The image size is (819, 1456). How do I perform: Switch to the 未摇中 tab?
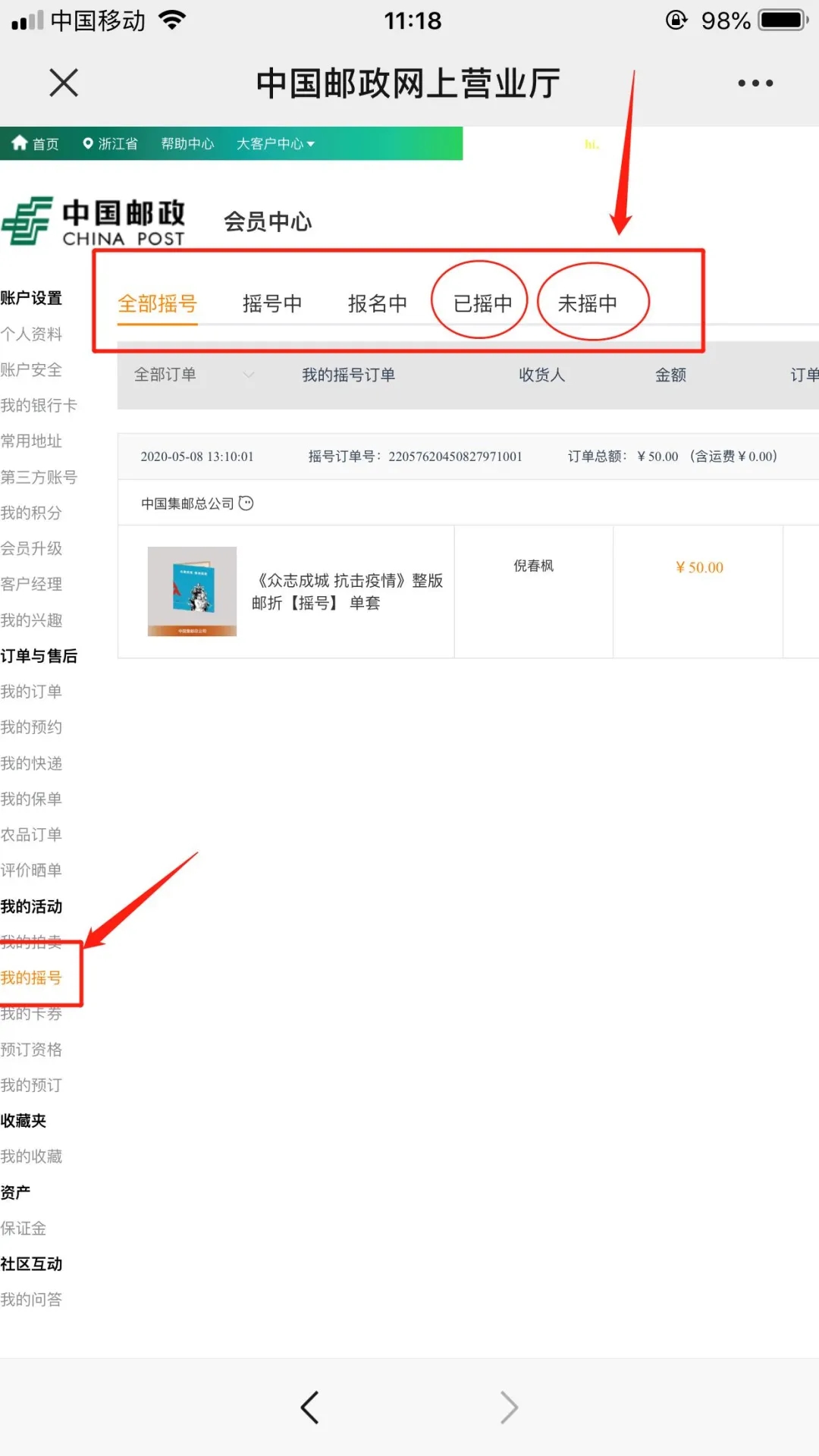pos(588,303)
